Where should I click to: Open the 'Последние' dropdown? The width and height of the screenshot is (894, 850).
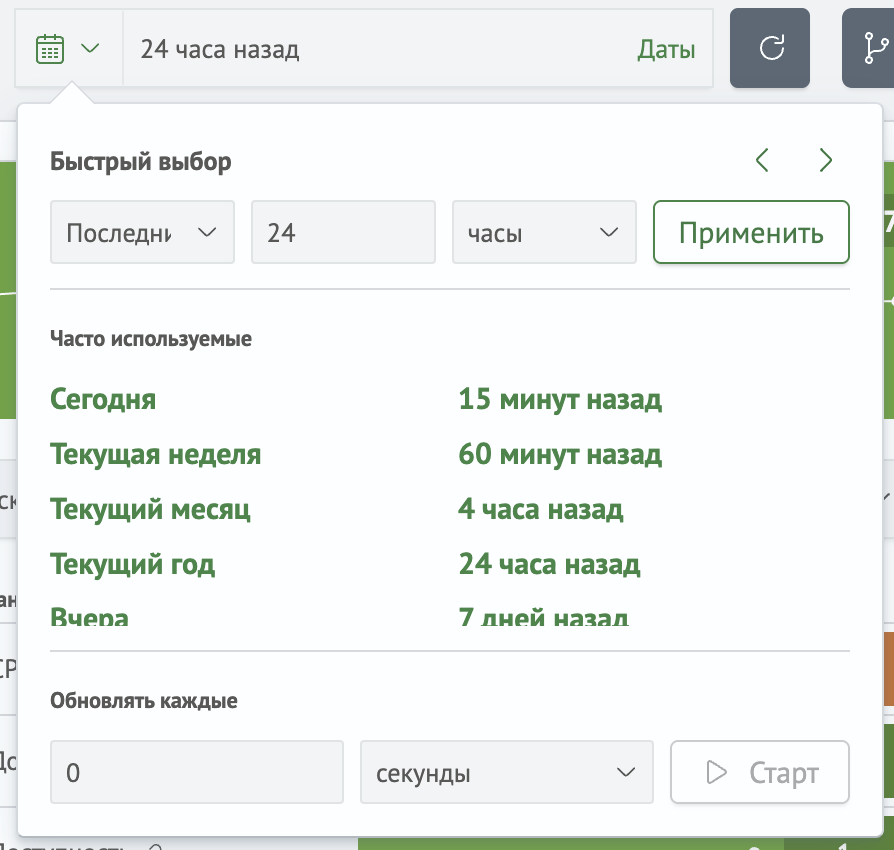pos(143,232)
